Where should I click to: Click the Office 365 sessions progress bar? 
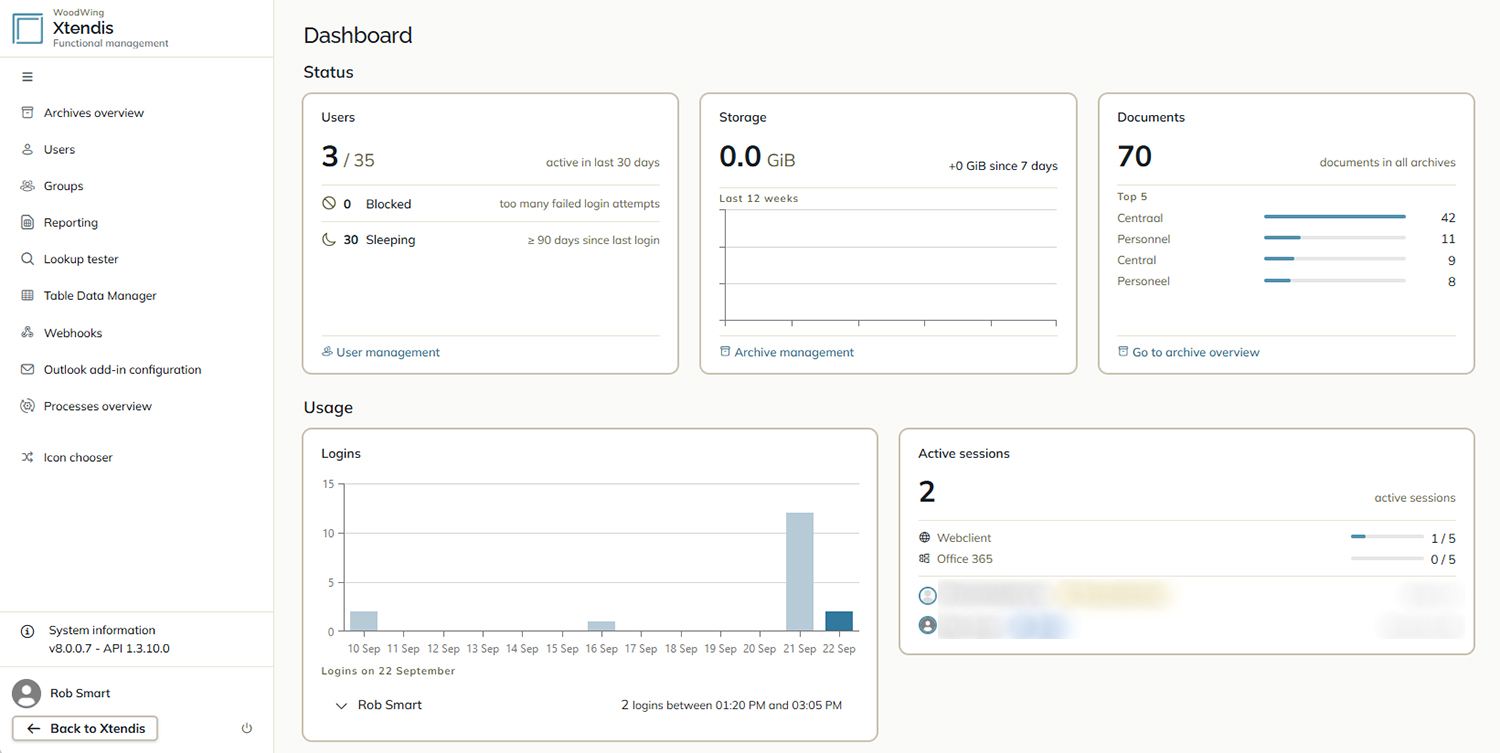click(x=1387, y=558)
